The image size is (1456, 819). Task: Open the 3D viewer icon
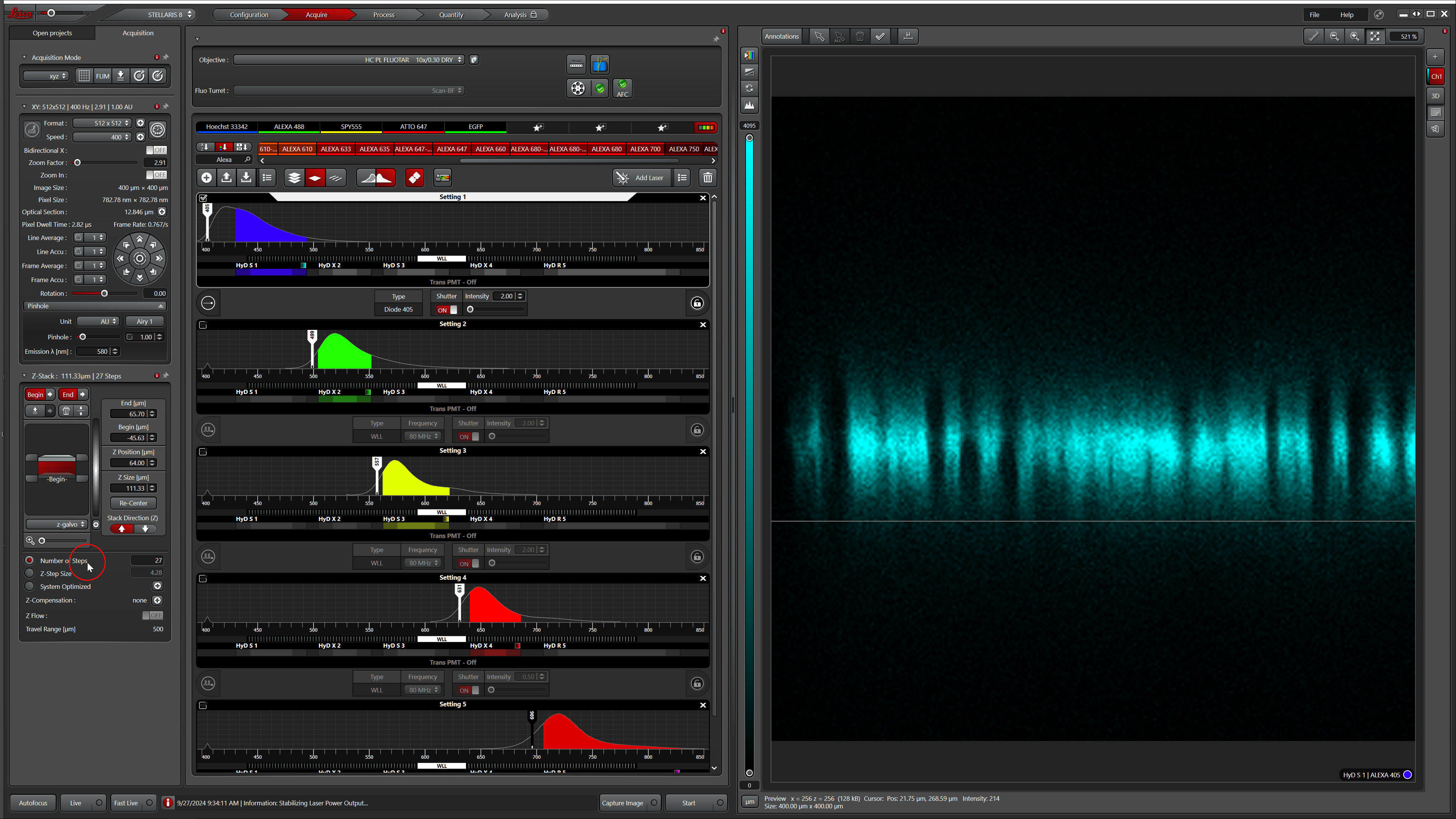coord(1436,96)
